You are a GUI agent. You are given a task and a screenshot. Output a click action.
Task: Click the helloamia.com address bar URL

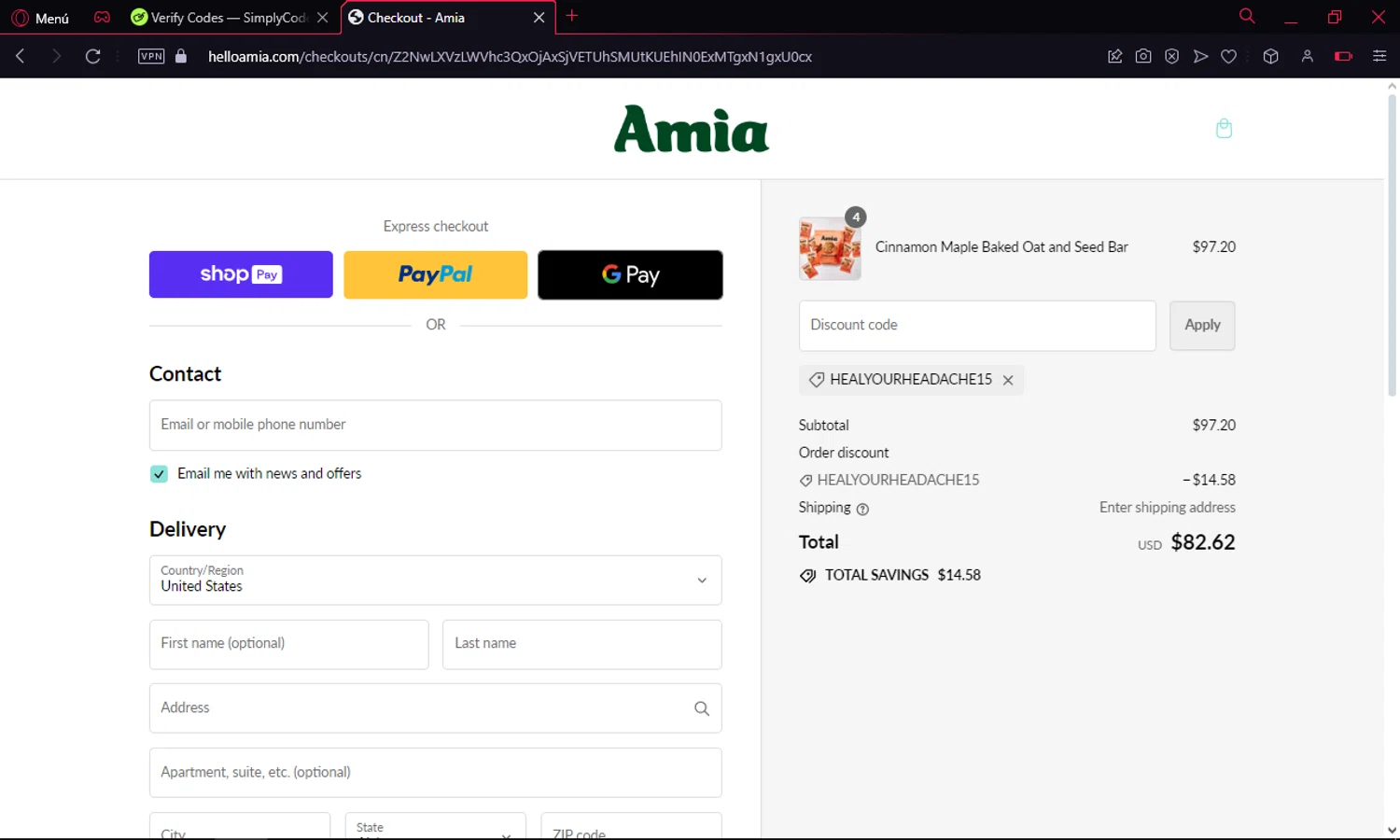pos(510,56)
